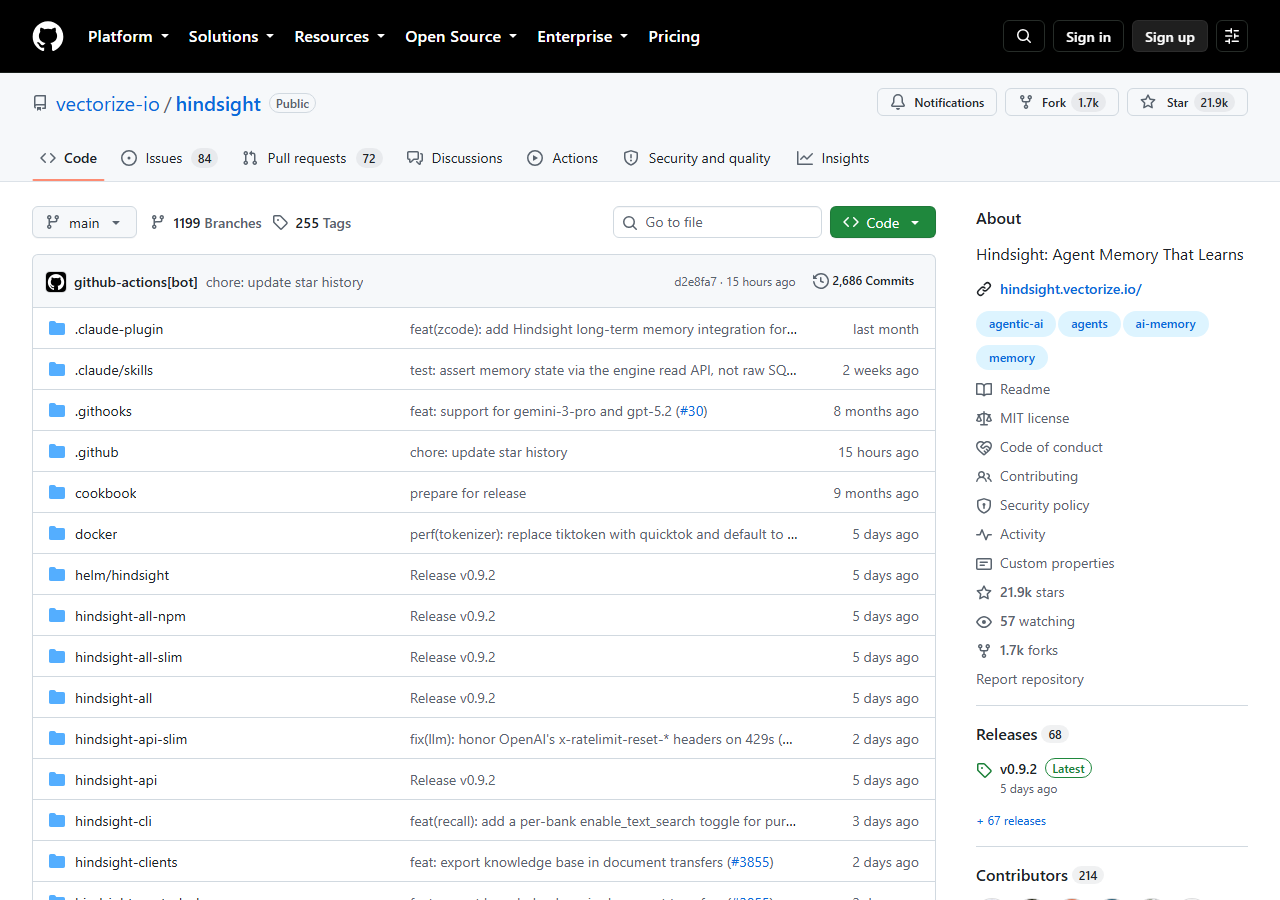Viewport: 1280px width, 900px height.
Task: Open the Actions tab
Action: click(x=562, y=158)
